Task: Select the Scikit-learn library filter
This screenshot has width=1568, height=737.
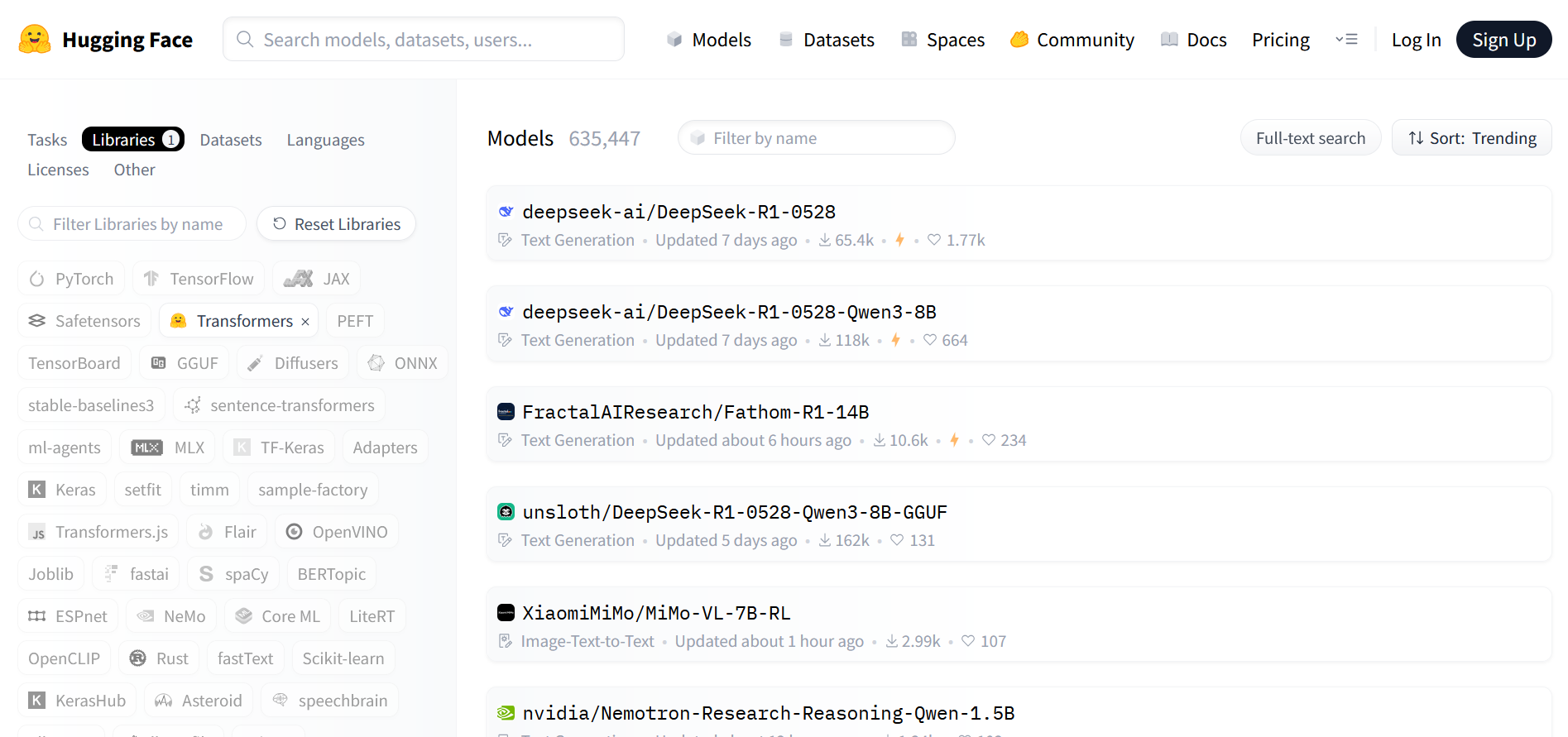Action: (x=343, y=658)
